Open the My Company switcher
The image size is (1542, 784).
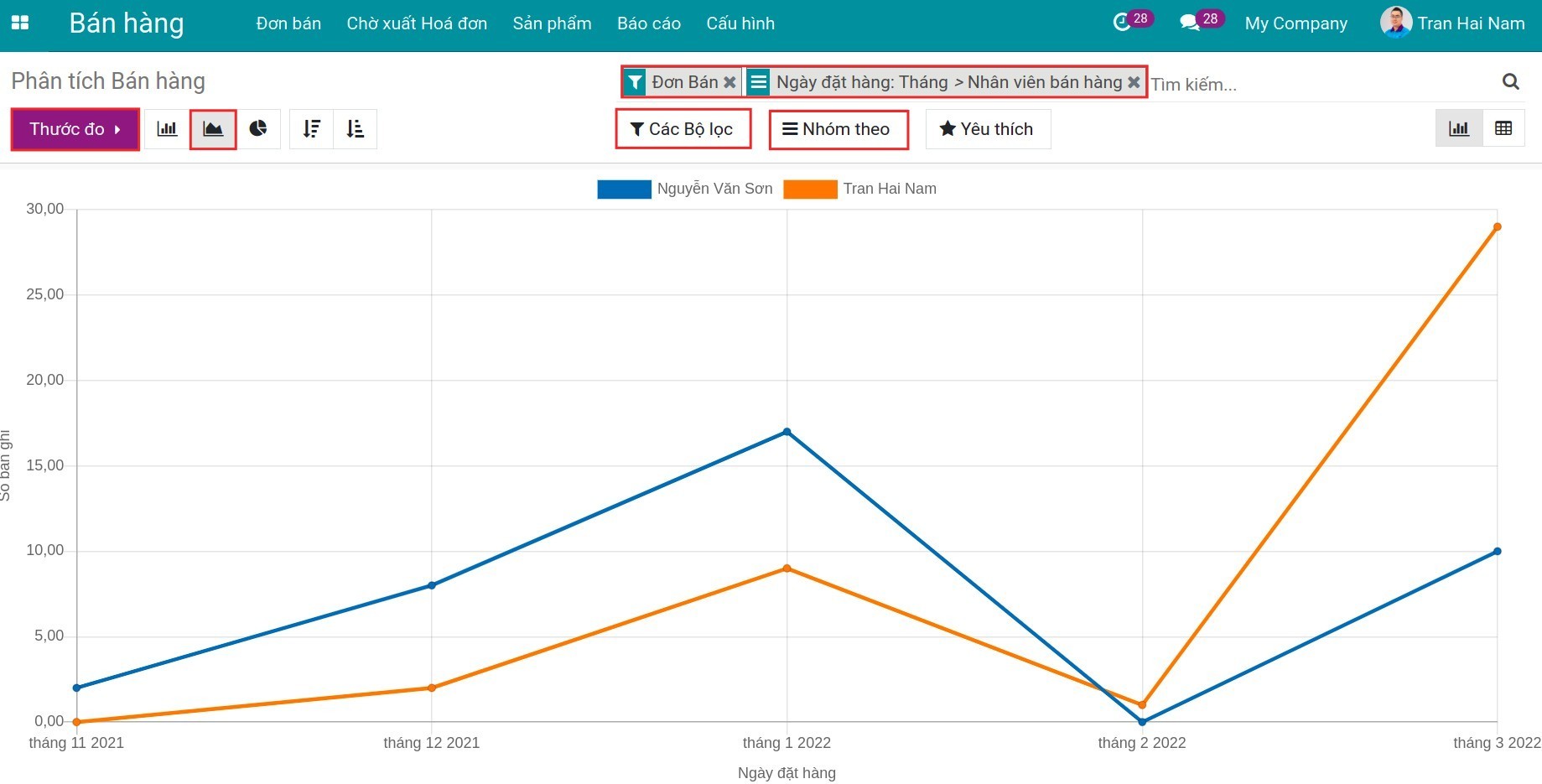click(1296, 23)
